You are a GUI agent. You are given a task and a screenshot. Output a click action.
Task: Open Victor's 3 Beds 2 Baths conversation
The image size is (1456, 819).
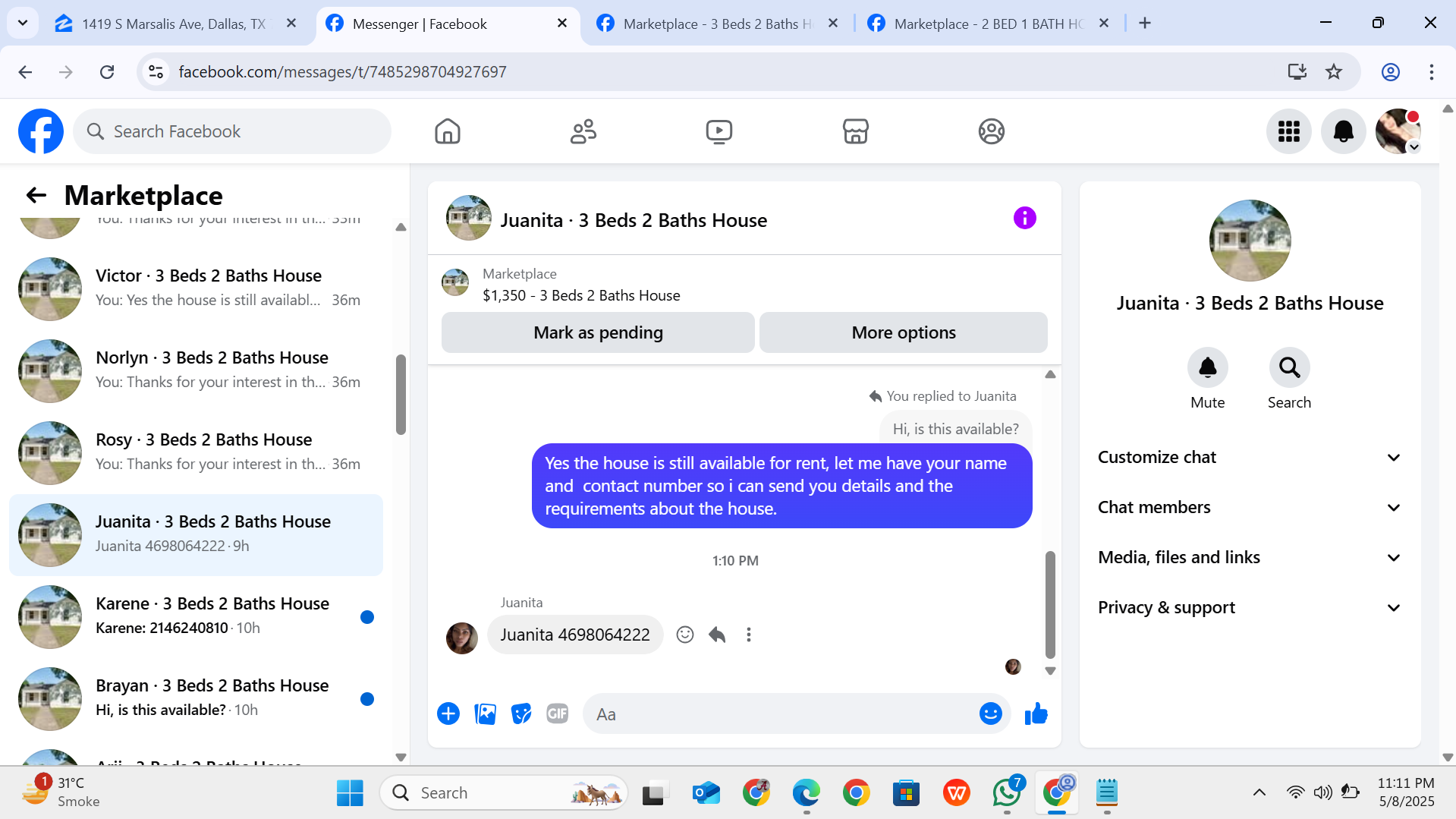[196, 288]
